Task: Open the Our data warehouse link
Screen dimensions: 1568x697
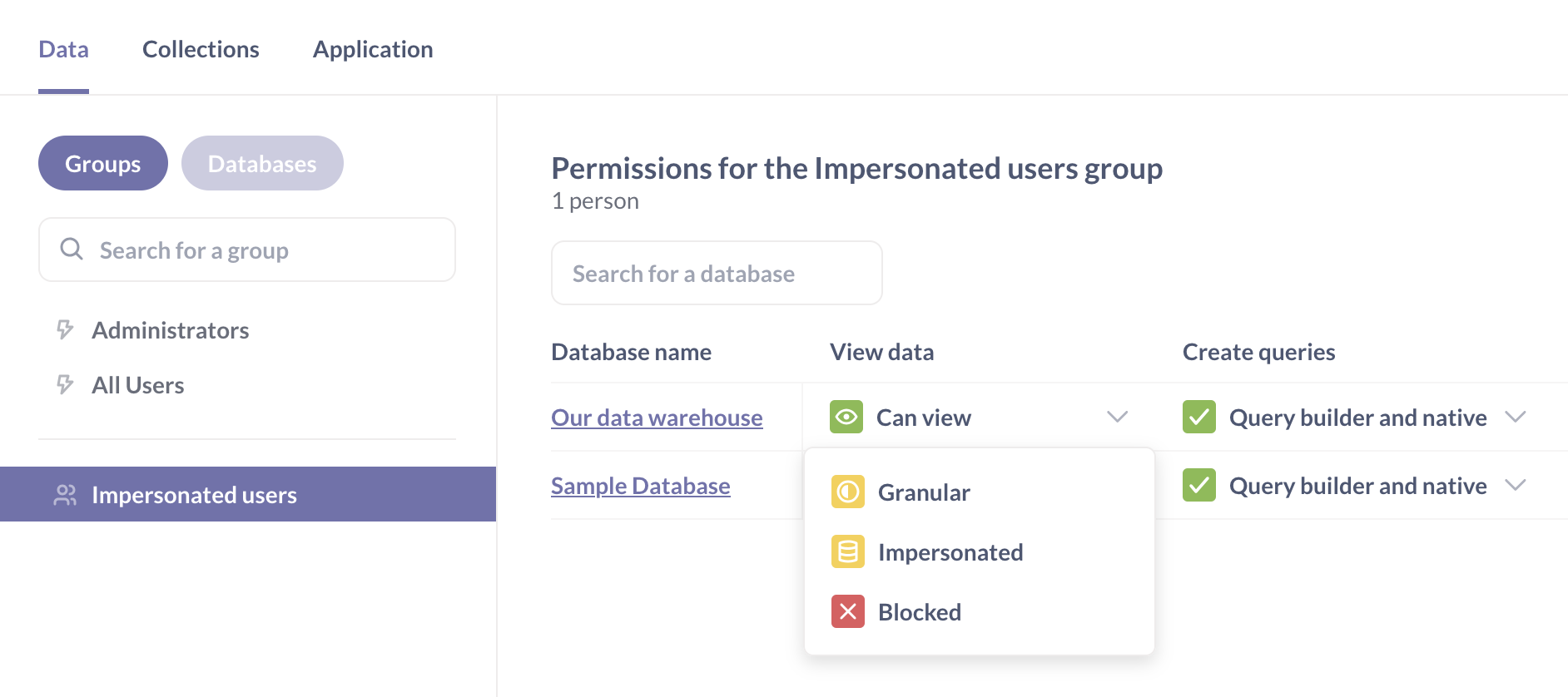Action: coord(657,418)
